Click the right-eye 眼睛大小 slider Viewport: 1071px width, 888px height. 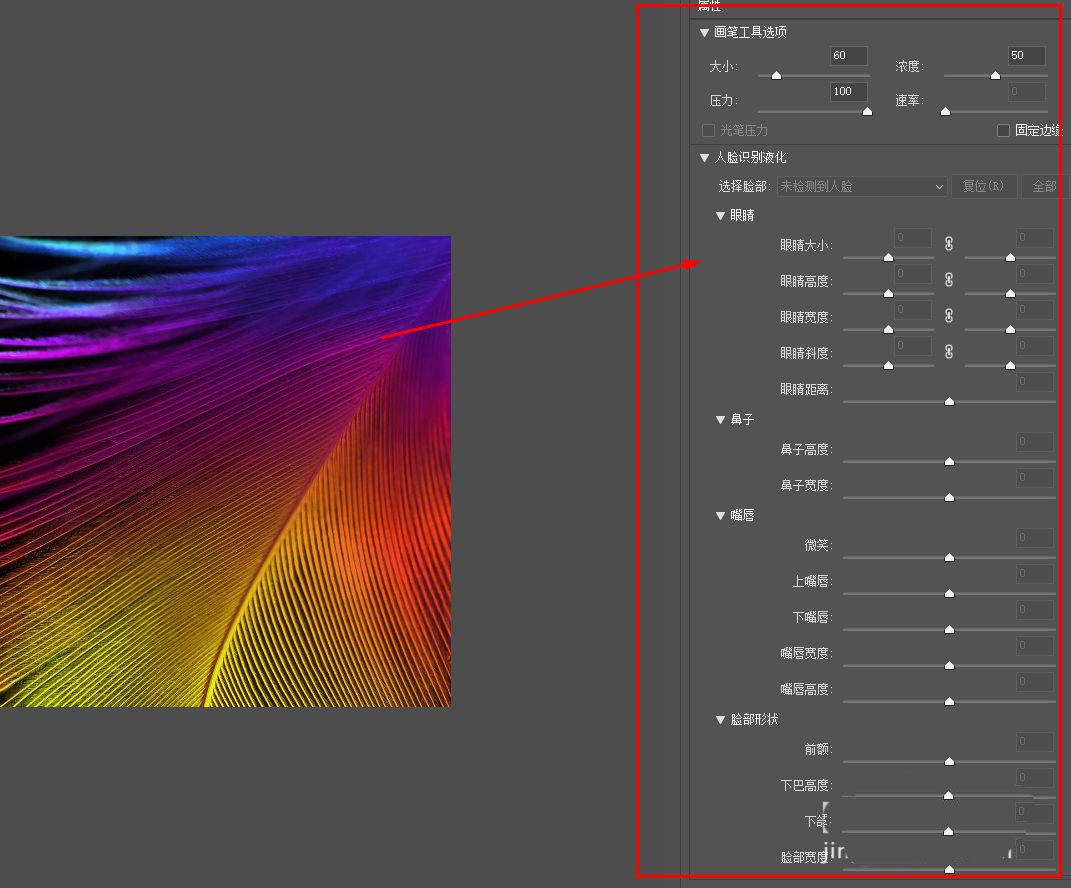coord(1010,258)
